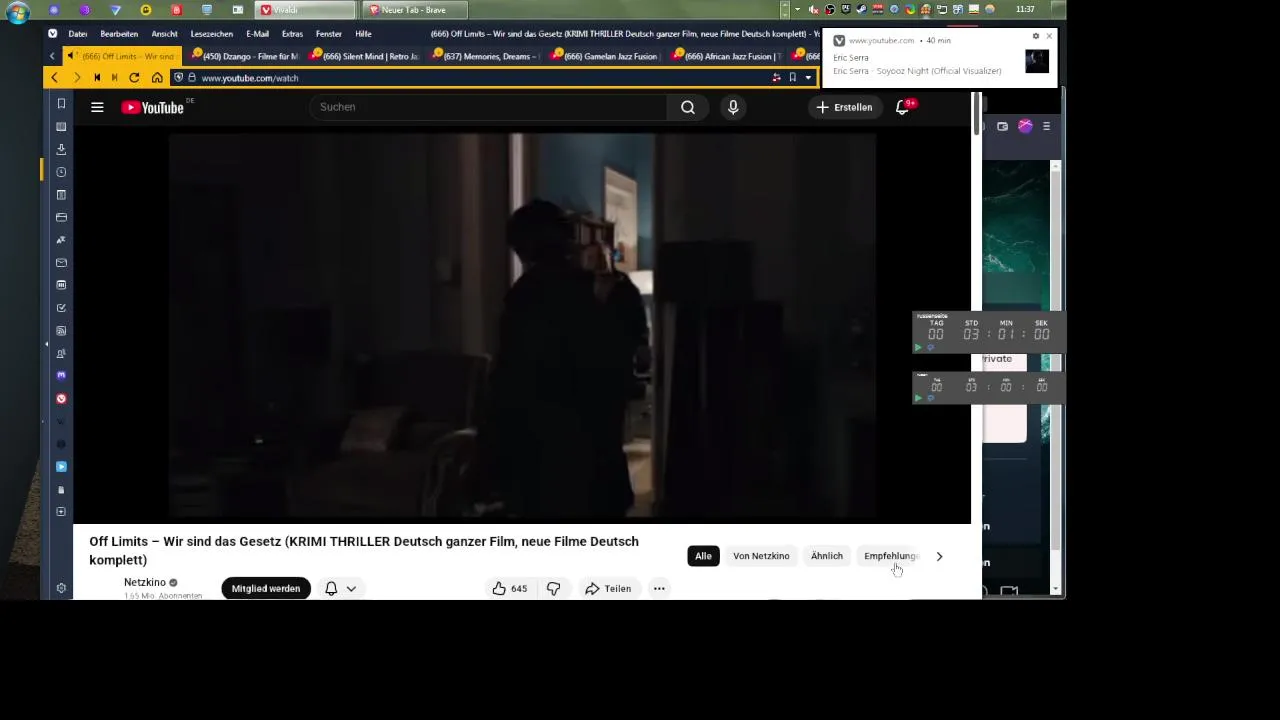Navigate back in history
Screen dimensions: 1280x720
pos(55,78)
